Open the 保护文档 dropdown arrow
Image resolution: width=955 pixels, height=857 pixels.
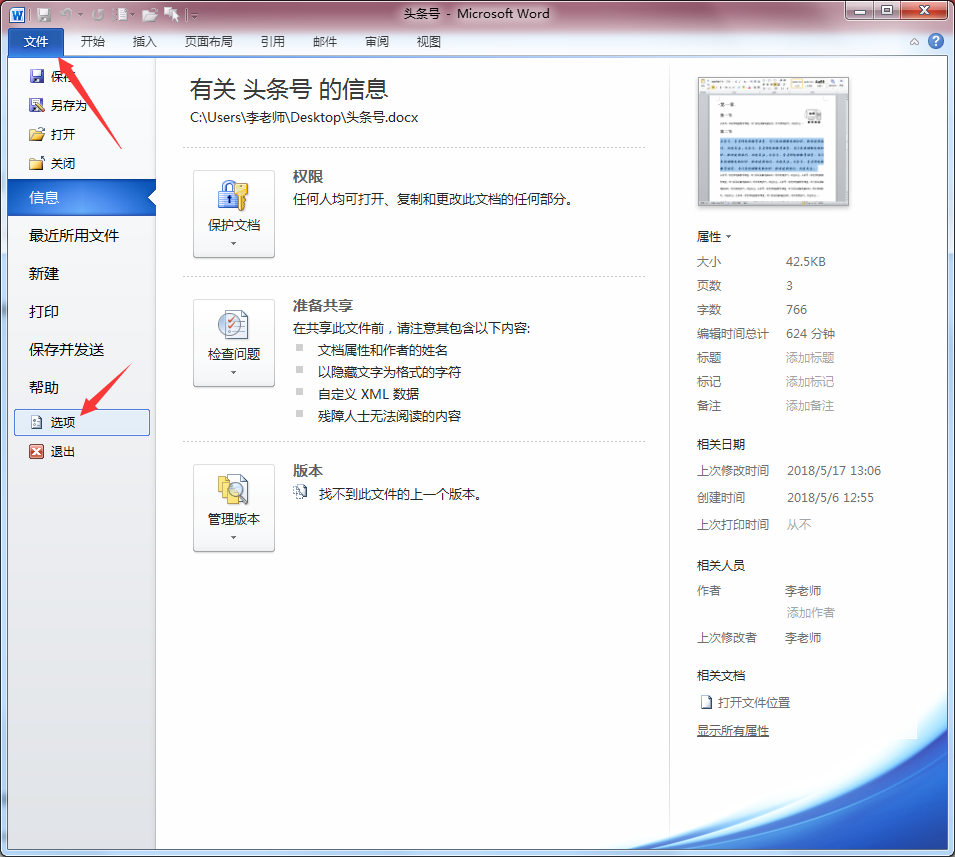233,245
